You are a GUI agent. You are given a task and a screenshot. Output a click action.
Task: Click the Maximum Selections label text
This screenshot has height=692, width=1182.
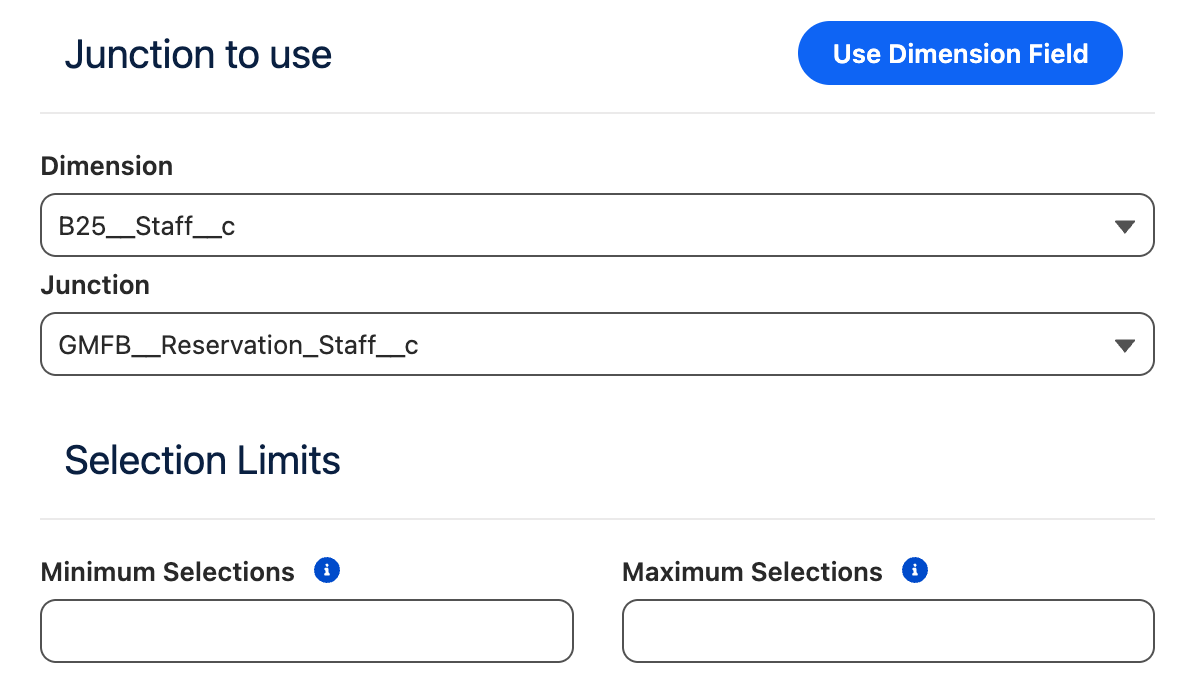[x=752, y=572]
